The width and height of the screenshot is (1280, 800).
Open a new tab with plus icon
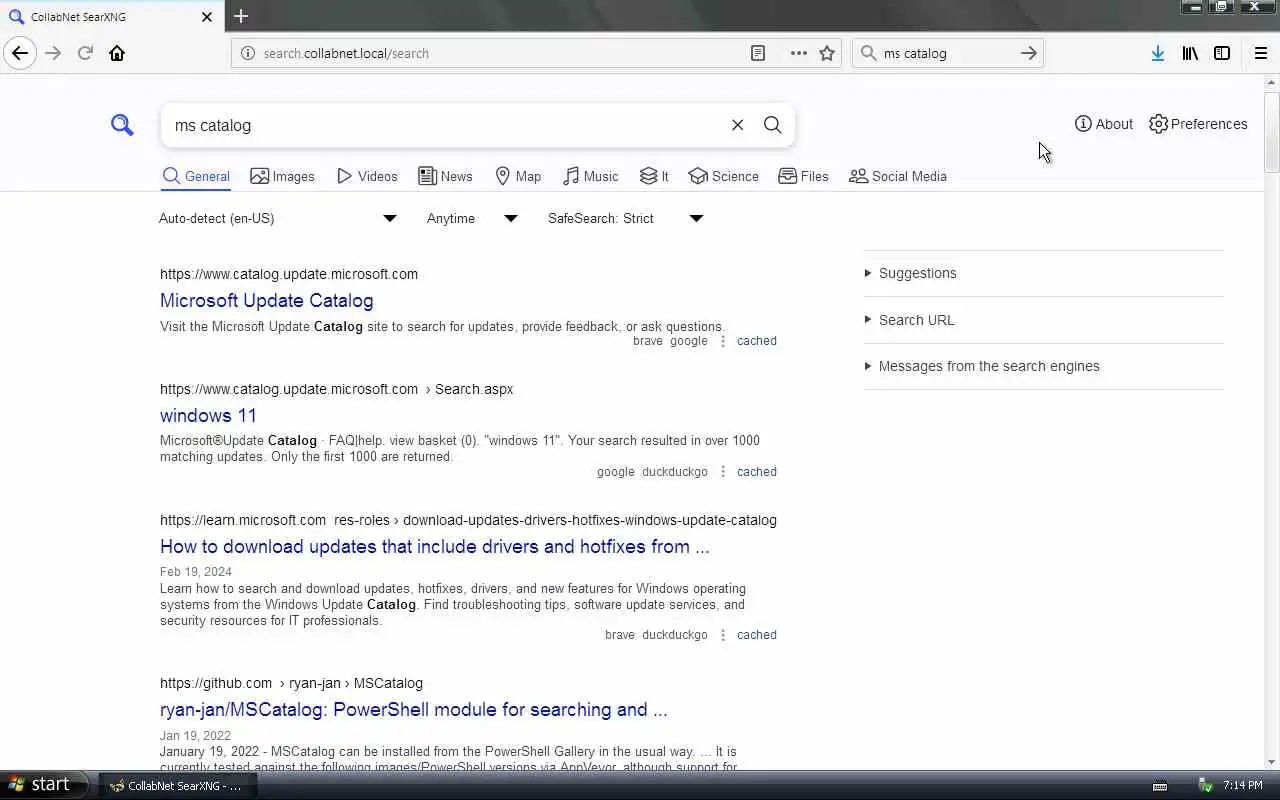(x=241, y=16)
